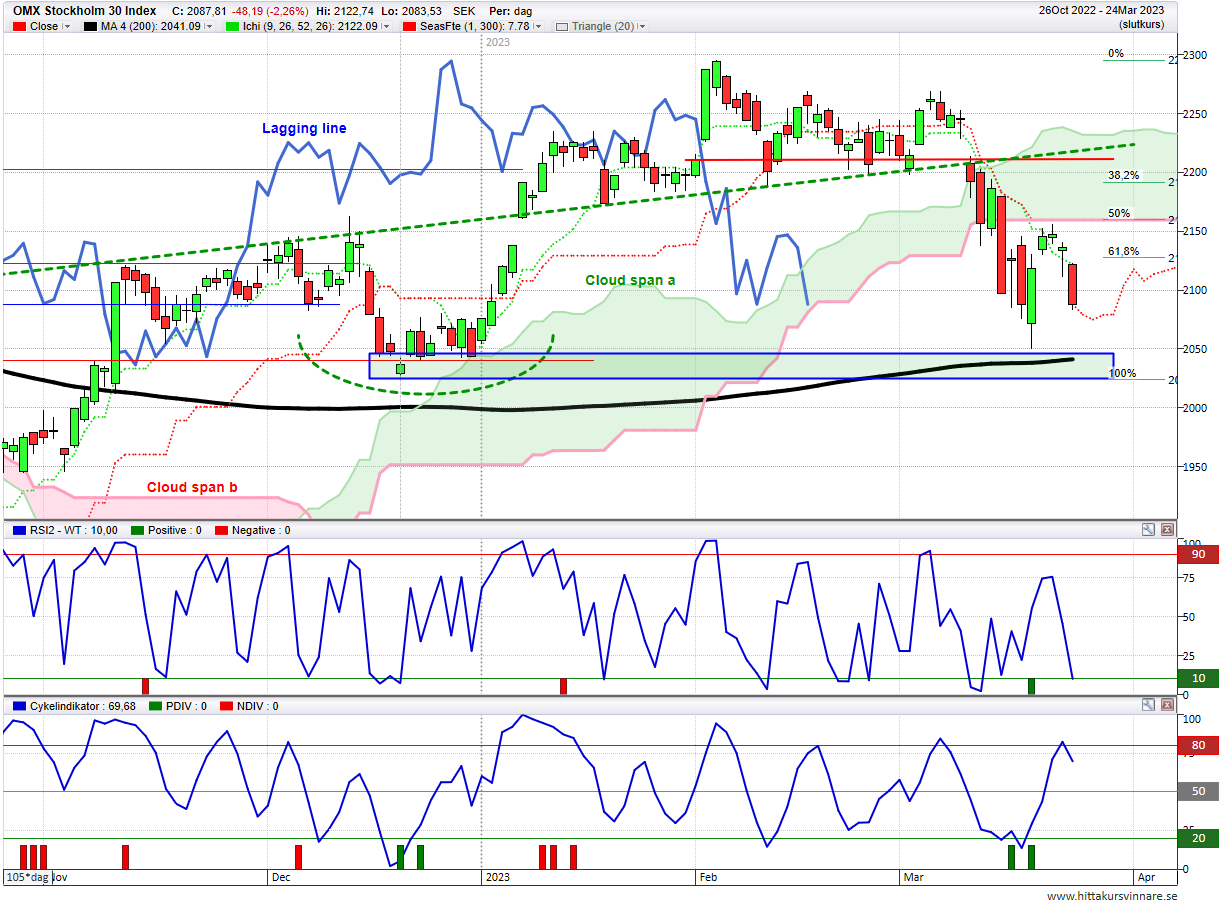Click the gray 50 level marker

pos(1198,792)
